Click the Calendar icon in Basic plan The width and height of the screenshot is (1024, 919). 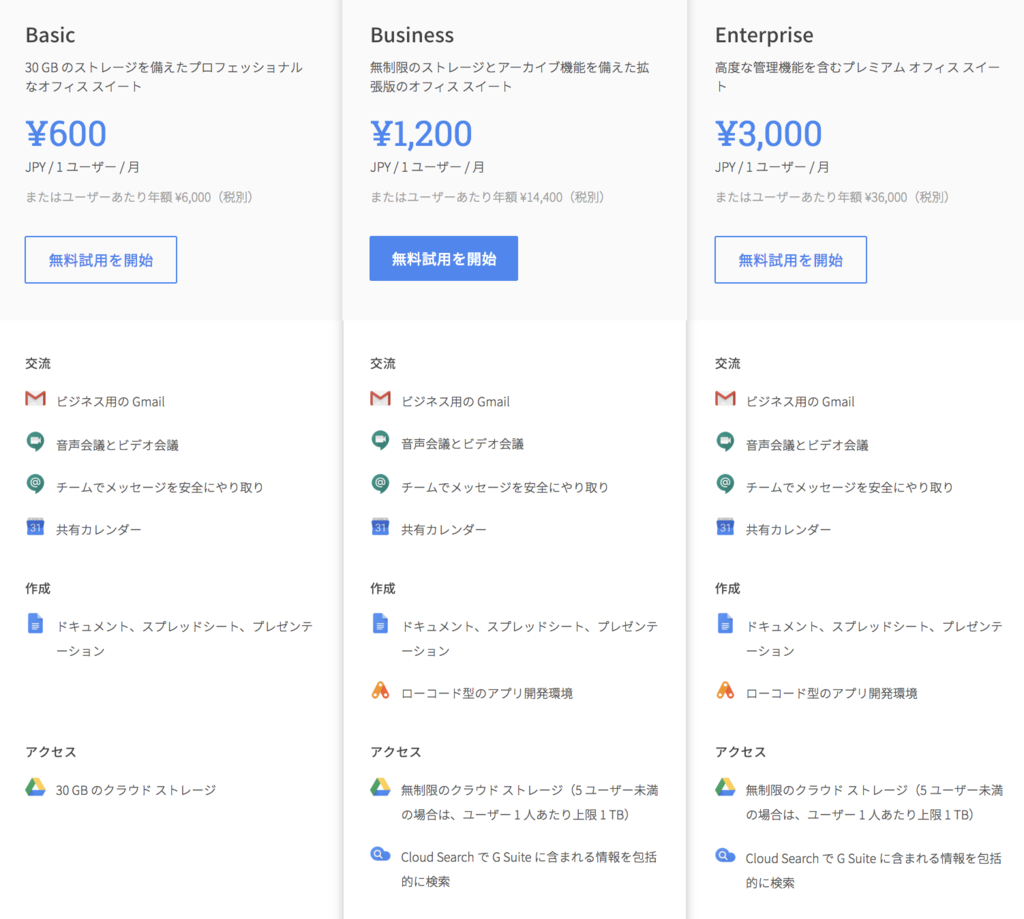[35, 526]
